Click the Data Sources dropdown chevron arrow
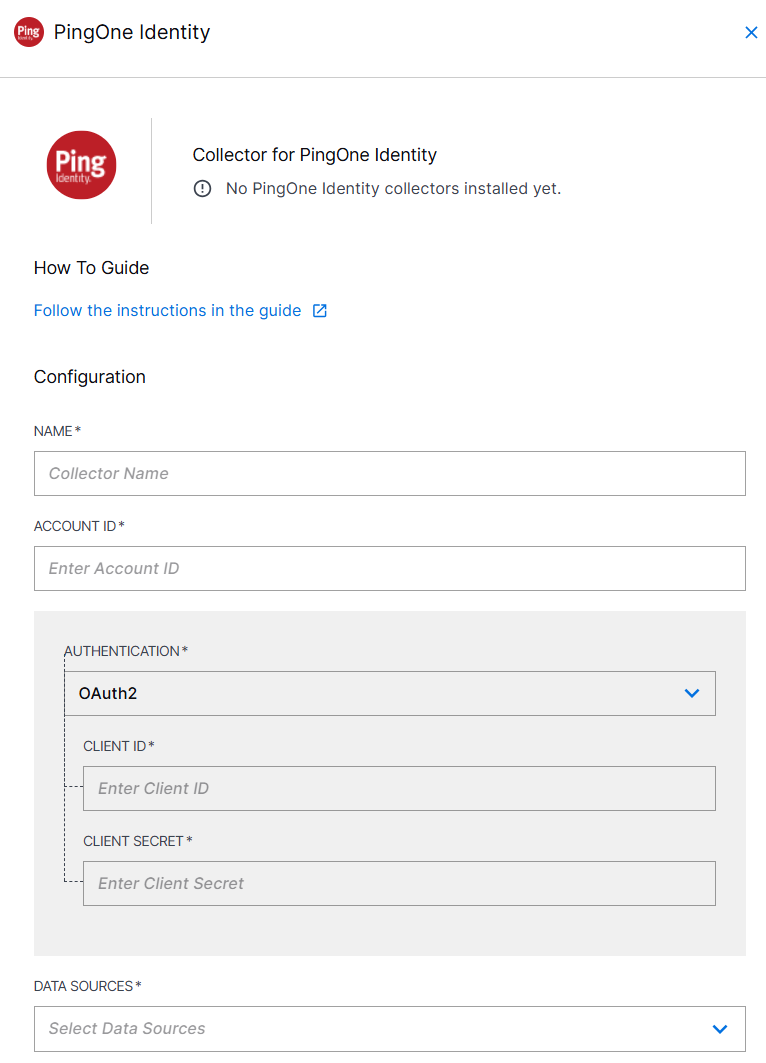The height and width of the screenshot is (1063, 766). point(720,1028)
